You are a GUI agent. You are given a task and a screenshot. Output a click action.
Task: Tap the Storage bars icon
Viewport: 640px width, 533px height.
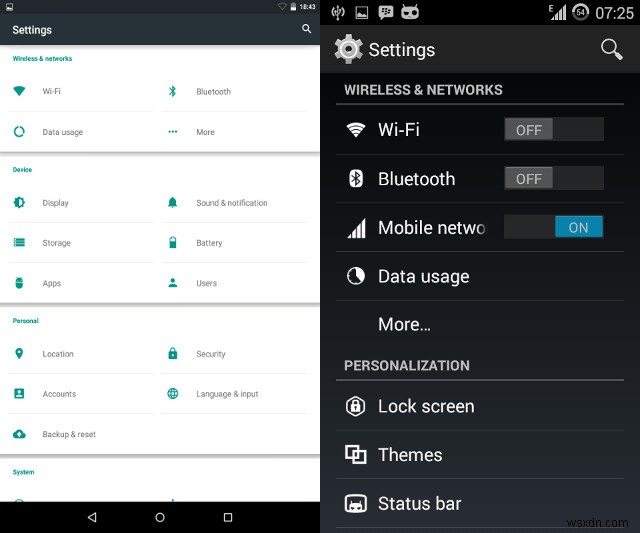pyautogui.click(x=19, y=242)
